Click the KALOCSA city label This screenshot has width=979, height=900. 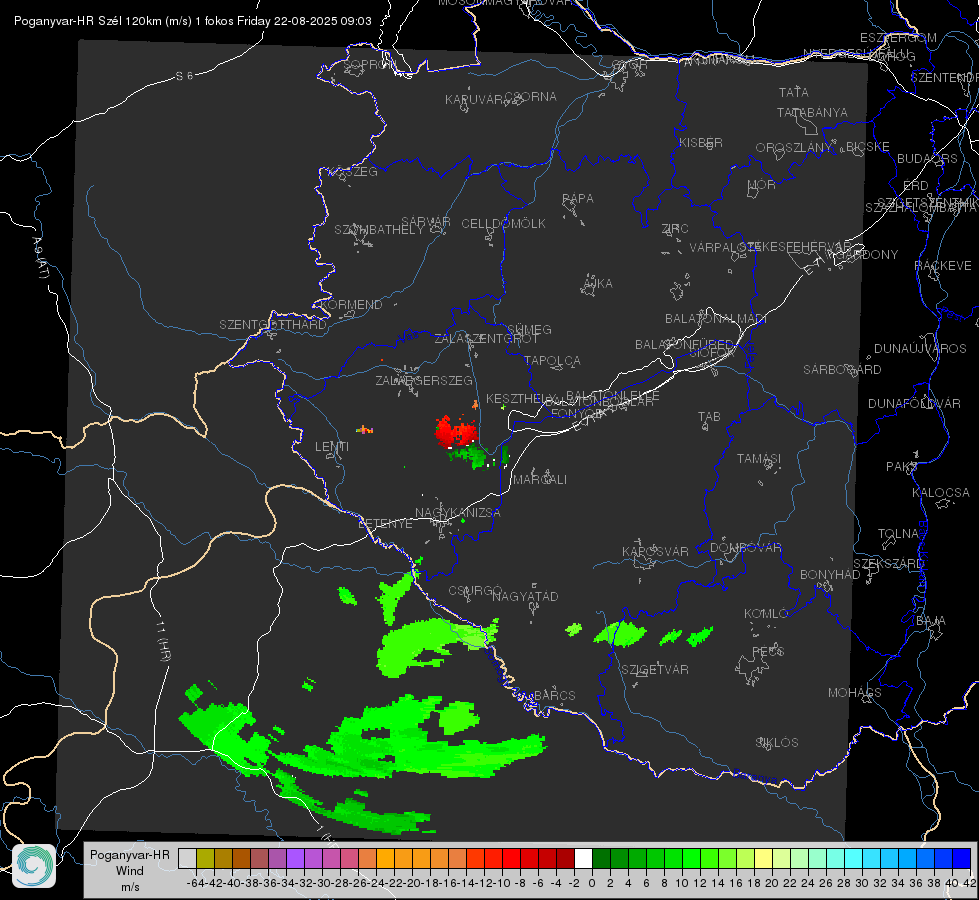940,493
